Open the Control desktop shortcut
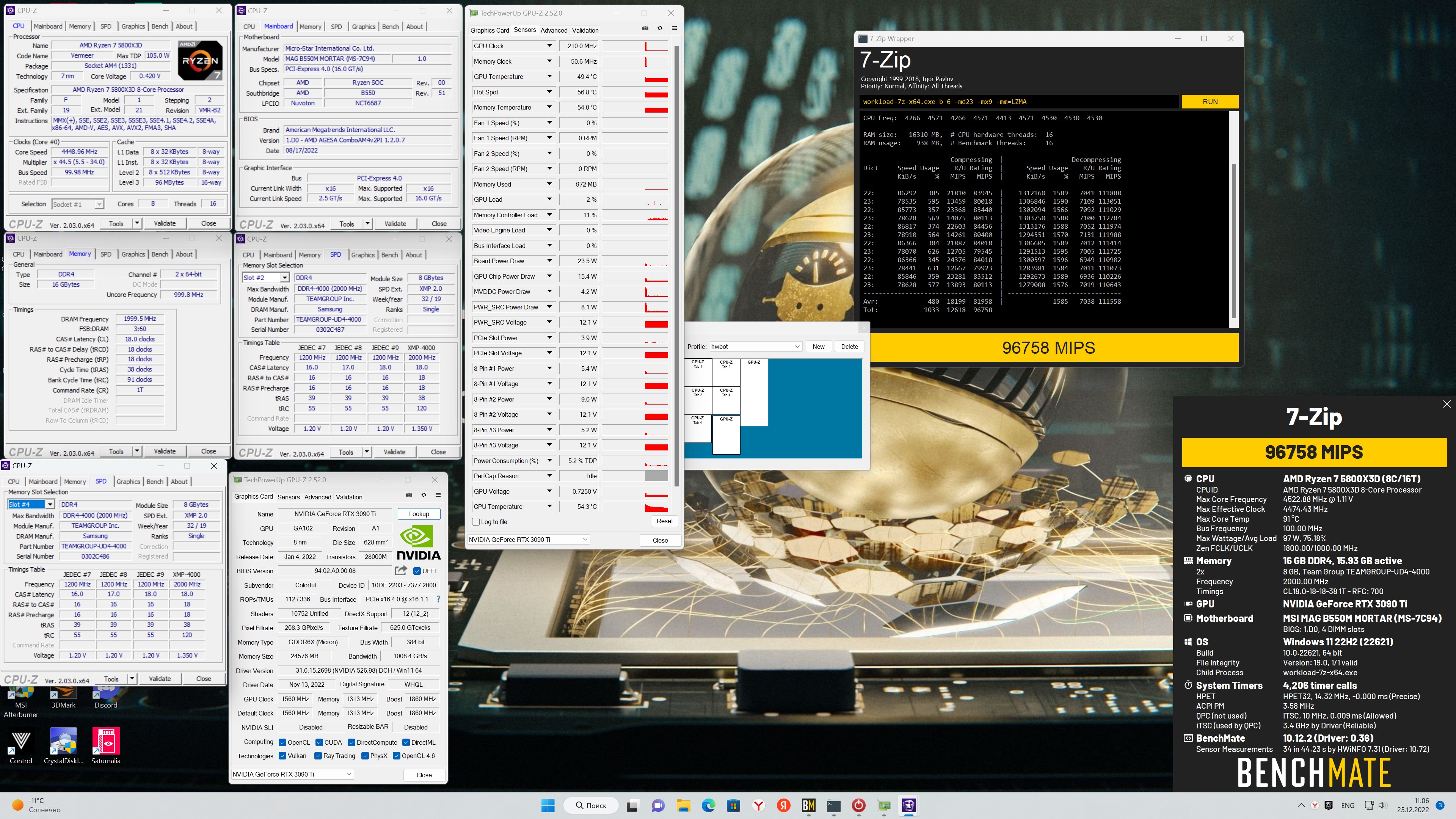The image size is (1456, 819). [x=21, y=746]
